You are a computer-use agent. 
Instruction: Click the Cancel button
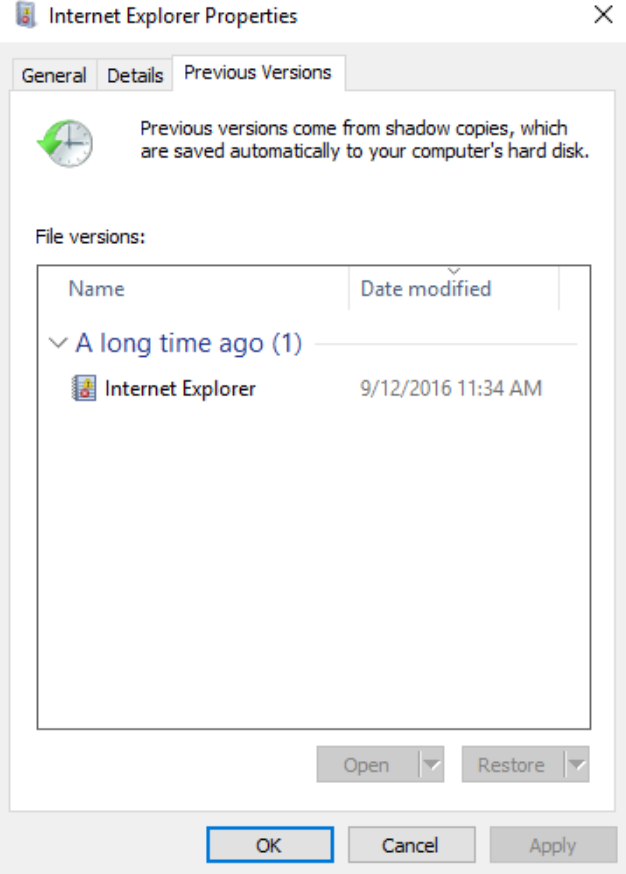pyautogui.click(x=411, y=845)
